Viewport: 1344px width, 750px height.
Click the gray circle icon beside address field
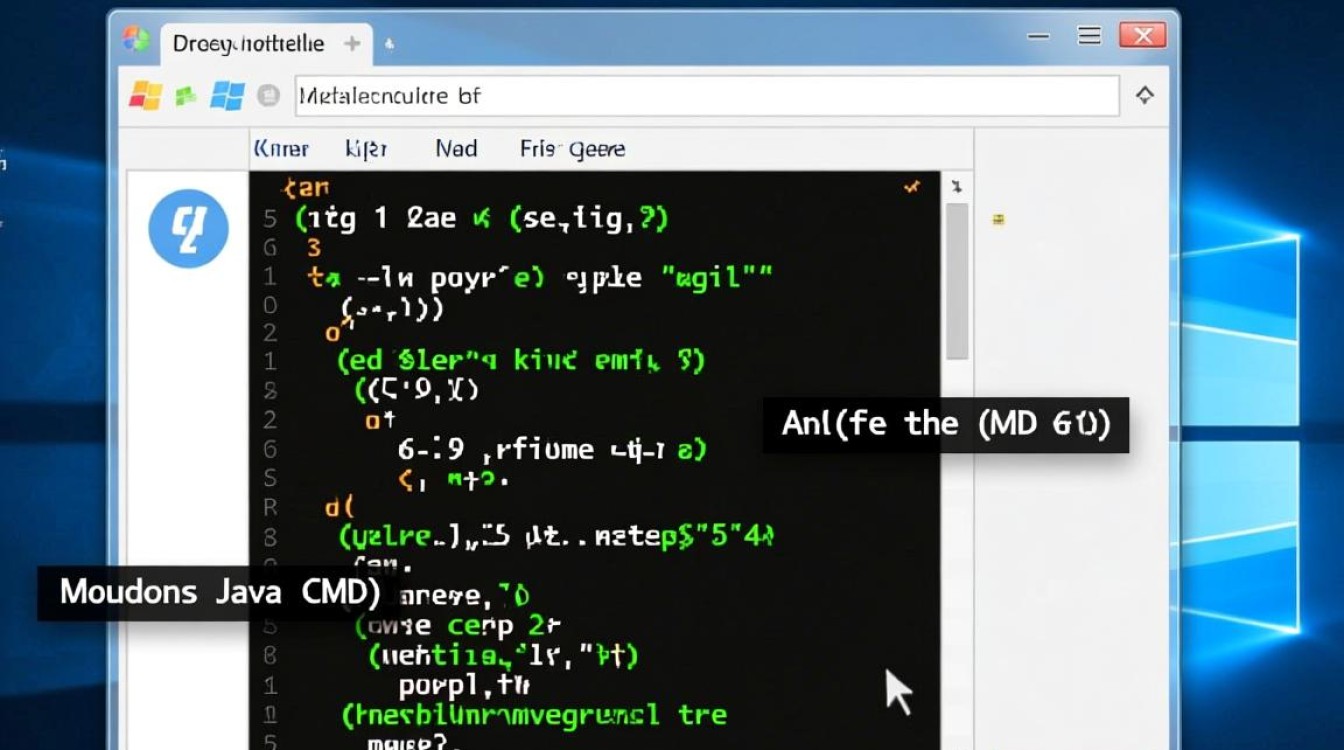268,96
